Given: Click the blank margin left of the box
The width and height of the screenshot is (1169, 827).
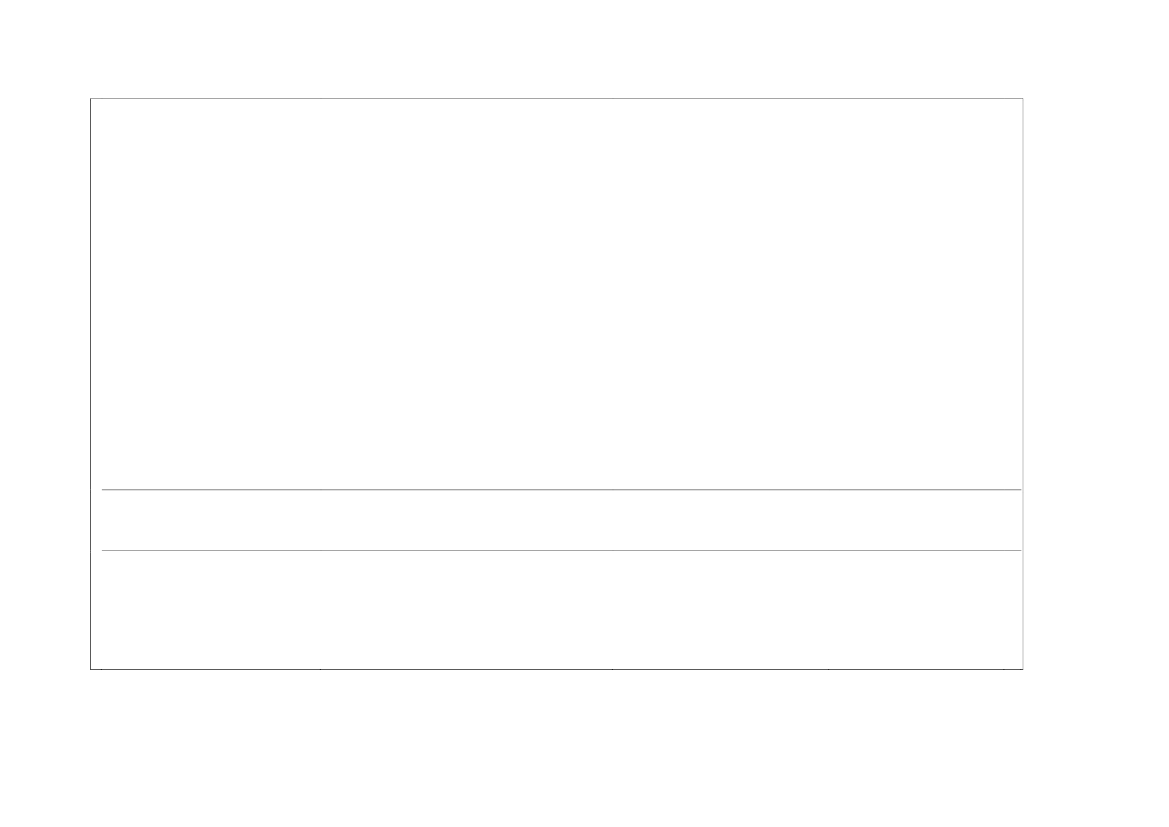Looking at the screenshot, I should (x=45, y=383).
